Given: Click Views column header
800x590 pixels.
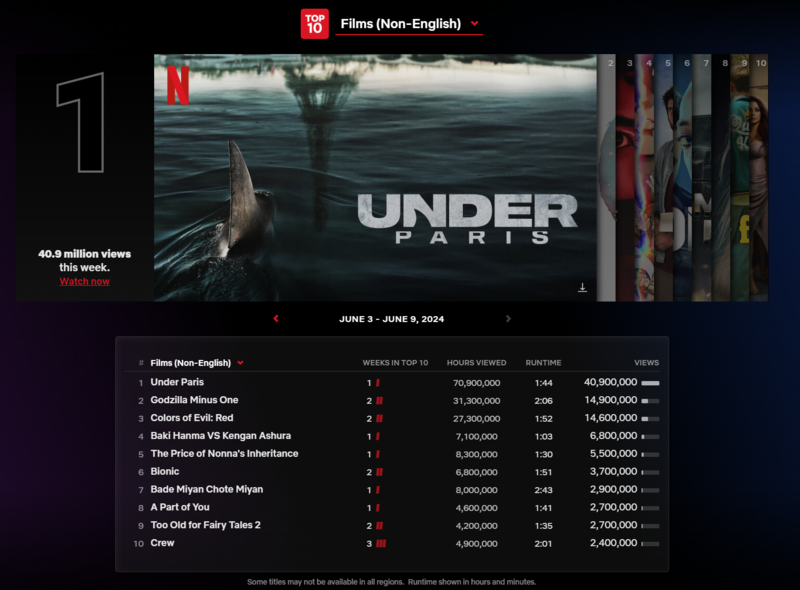Looking at the screenshot, I should (646, 363).
